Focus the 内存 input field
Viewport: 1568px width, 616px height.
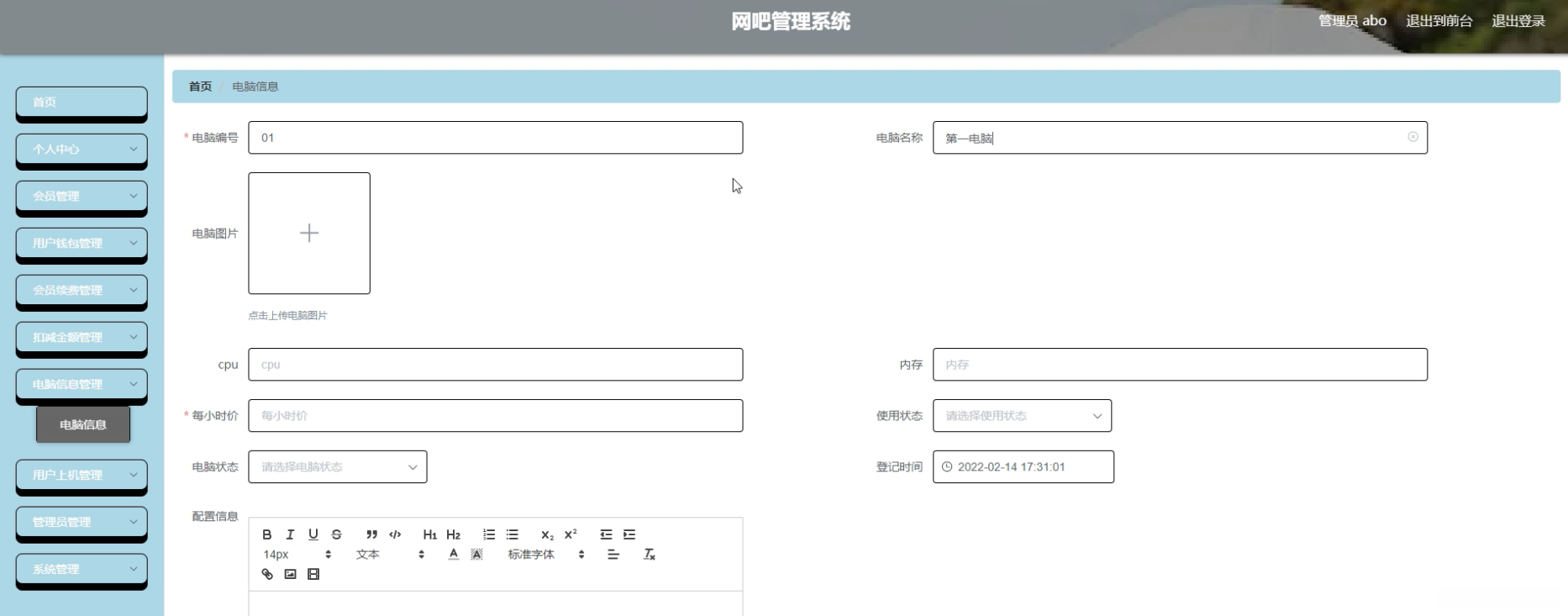tap(1180, 365)
